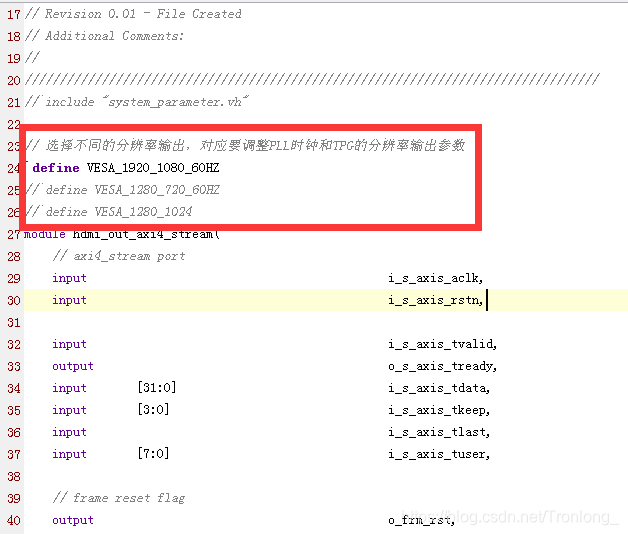Viewport: 628px width, 535px height.
Task: Click the o_frm_rst port name
Action: pos(421,521)
